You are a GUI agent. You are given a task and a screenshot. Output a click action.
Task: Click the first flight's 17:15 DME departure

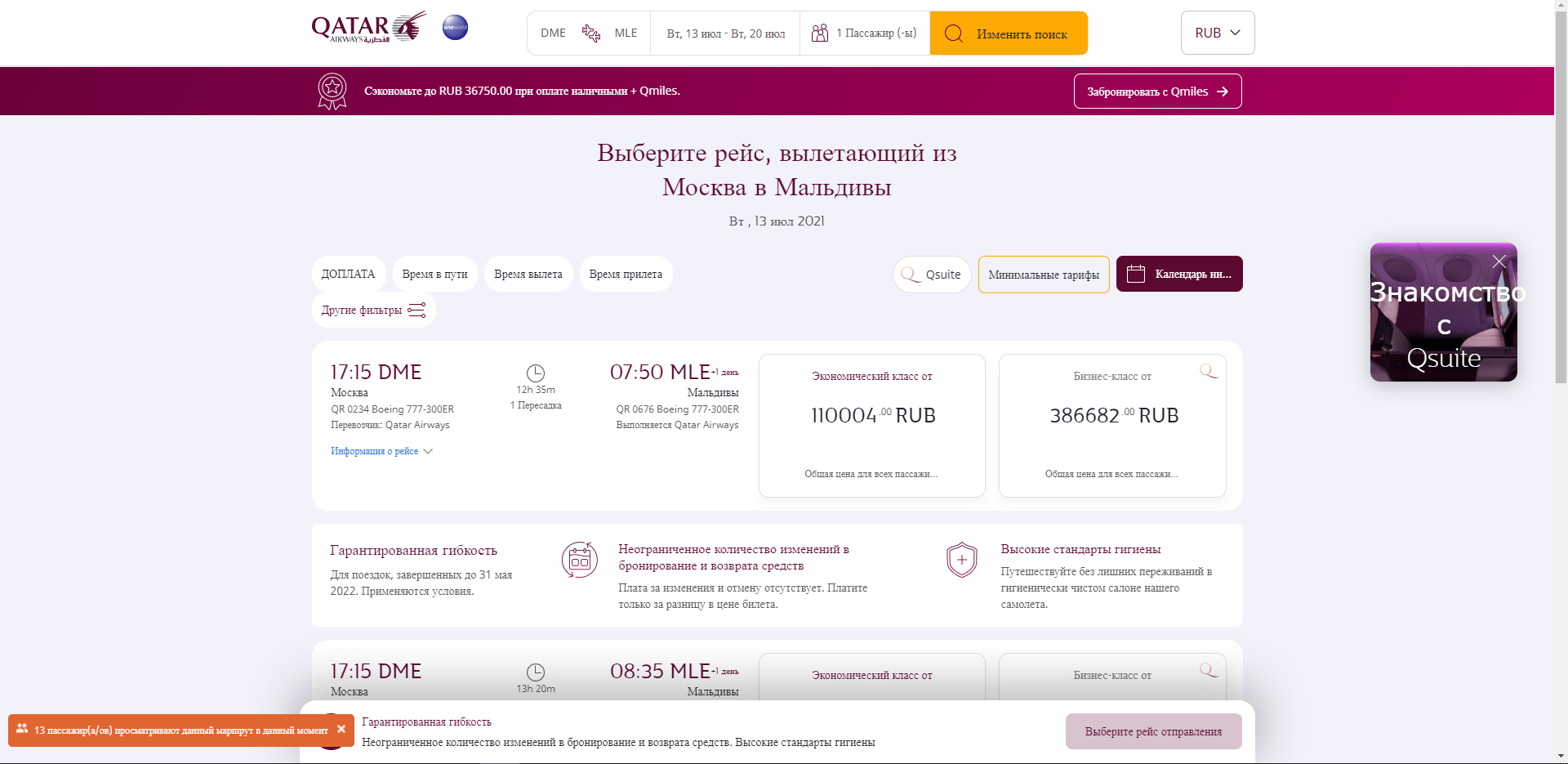tap(376, 372)
